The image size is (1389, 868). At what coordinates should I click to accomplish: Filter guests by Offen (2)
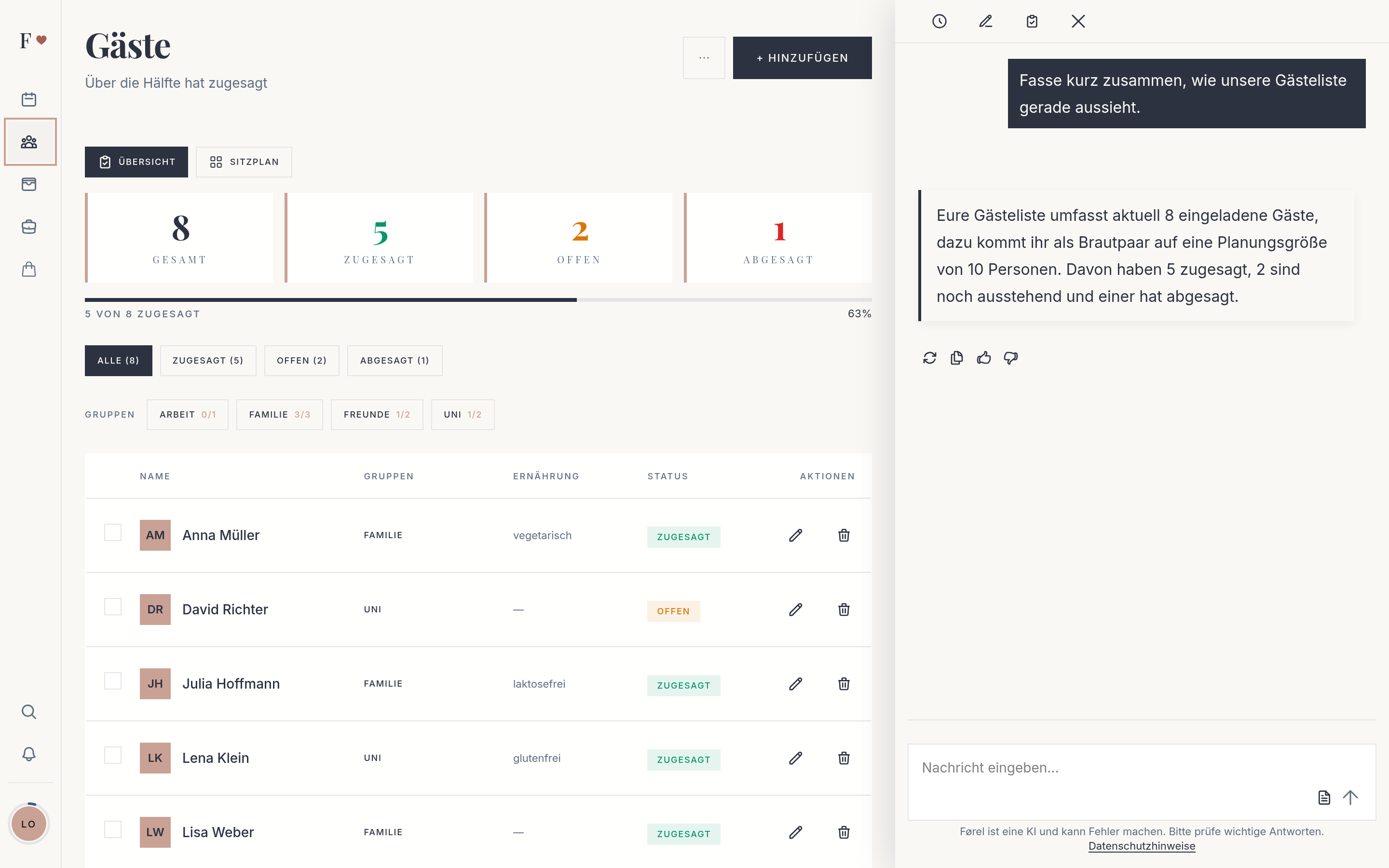click(x=301, y=361)
